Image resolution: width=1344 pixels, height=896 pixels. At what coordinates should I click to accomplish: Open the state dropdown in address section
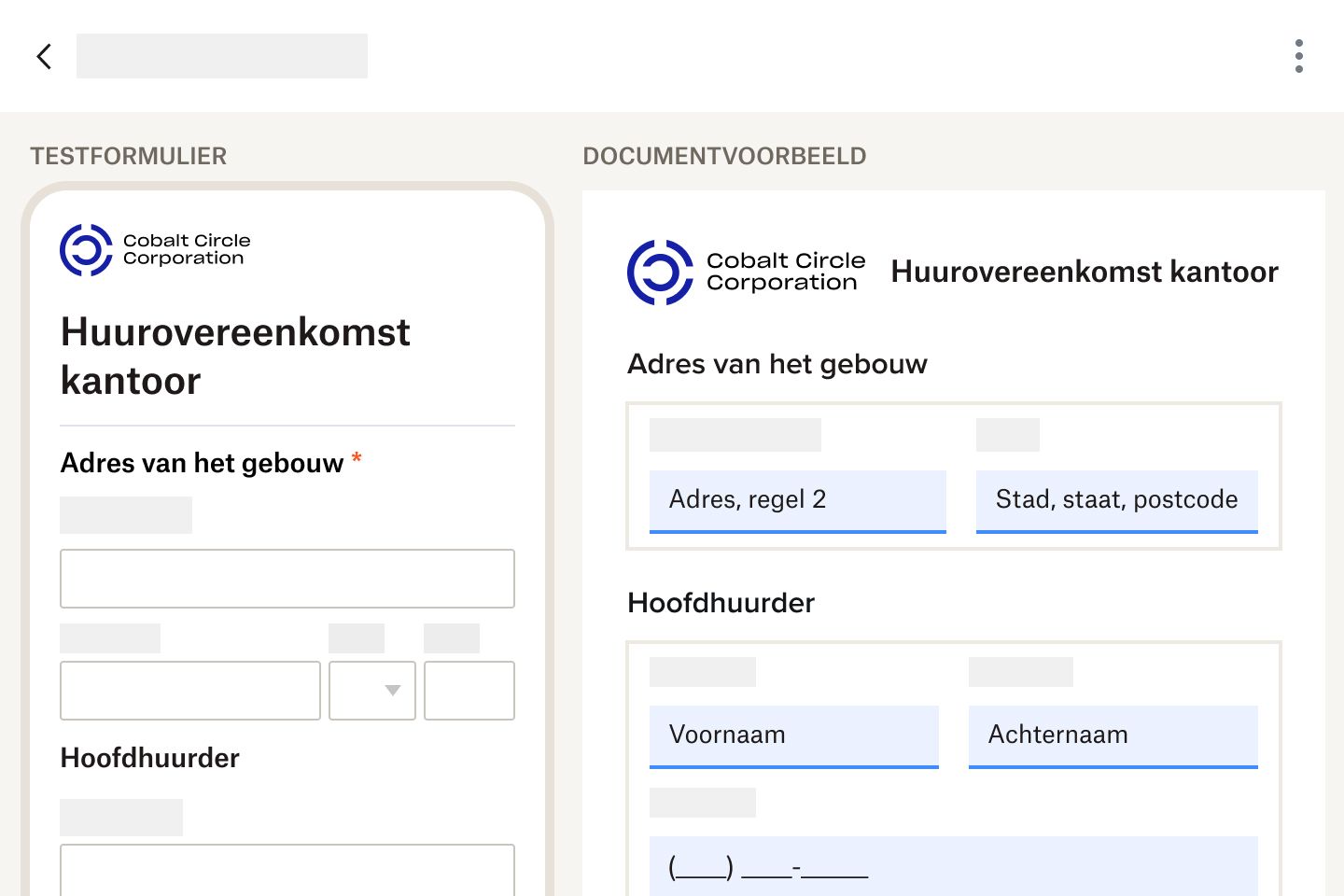[x=371, y=691]
